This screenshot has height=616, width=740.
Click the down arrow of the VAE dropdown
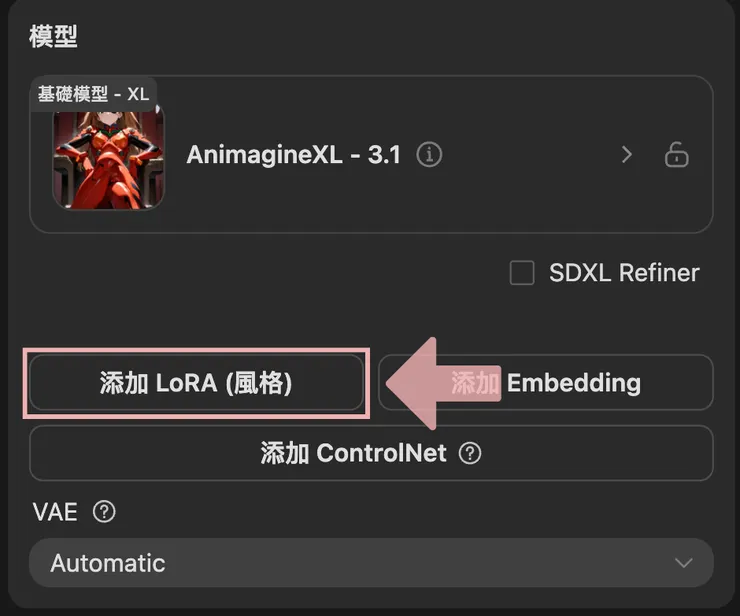coord(684,563)
